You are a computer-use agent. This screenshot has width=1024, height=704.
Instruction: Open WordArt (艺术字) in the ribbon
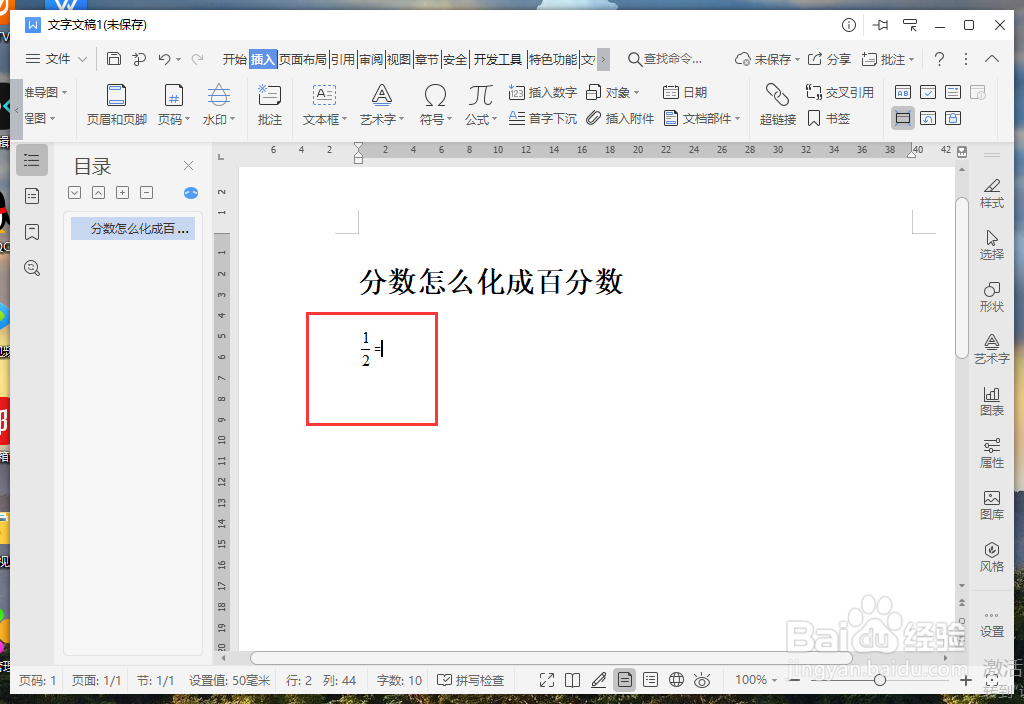click(x=382, y=104)
